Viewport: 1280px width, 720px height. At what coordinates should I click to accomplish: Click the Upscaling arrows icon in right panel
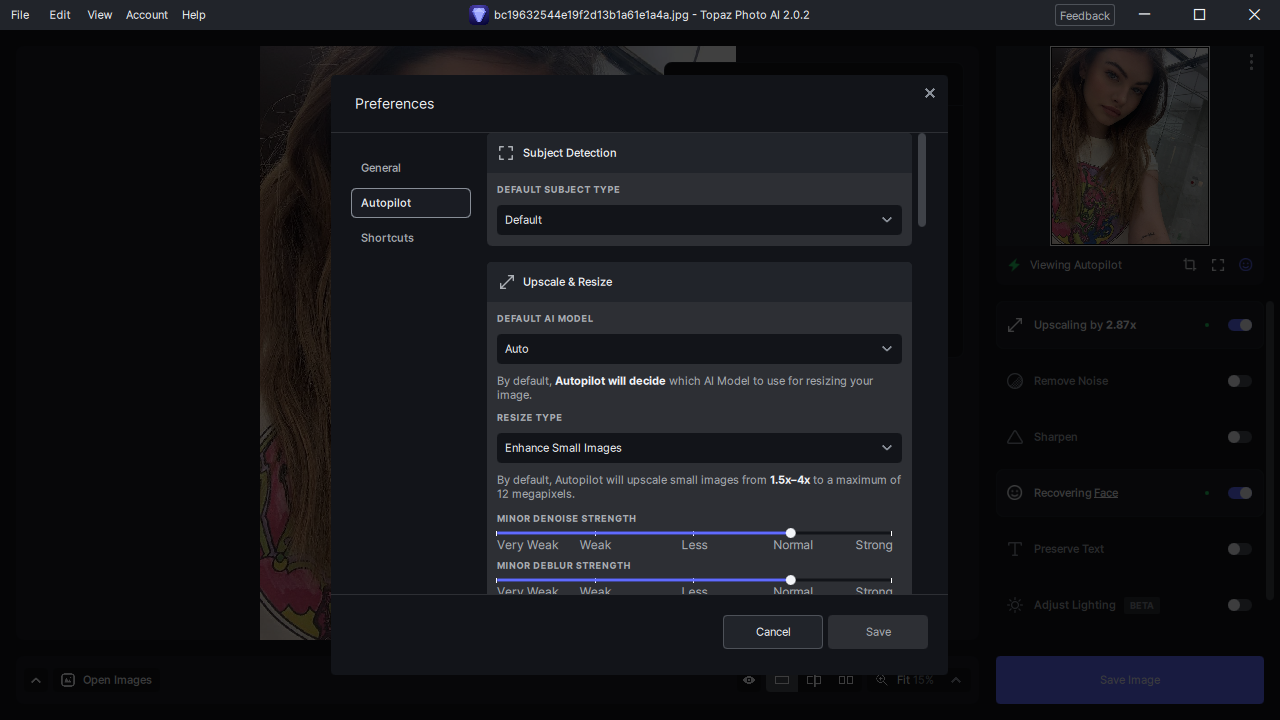point(1015,325)
